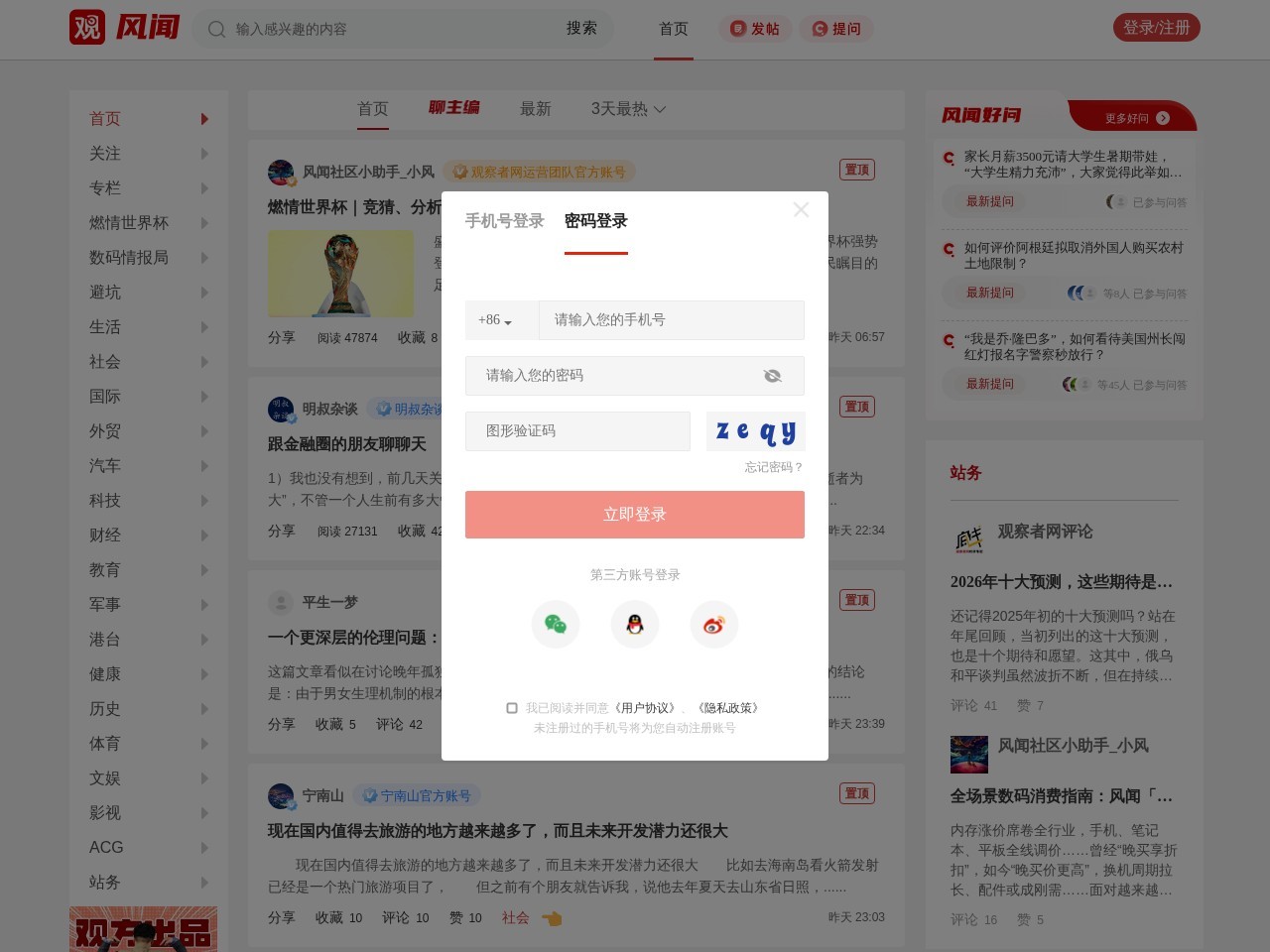Open 2026年十大预测 article
The image size is (1270, 952).
1062,582
